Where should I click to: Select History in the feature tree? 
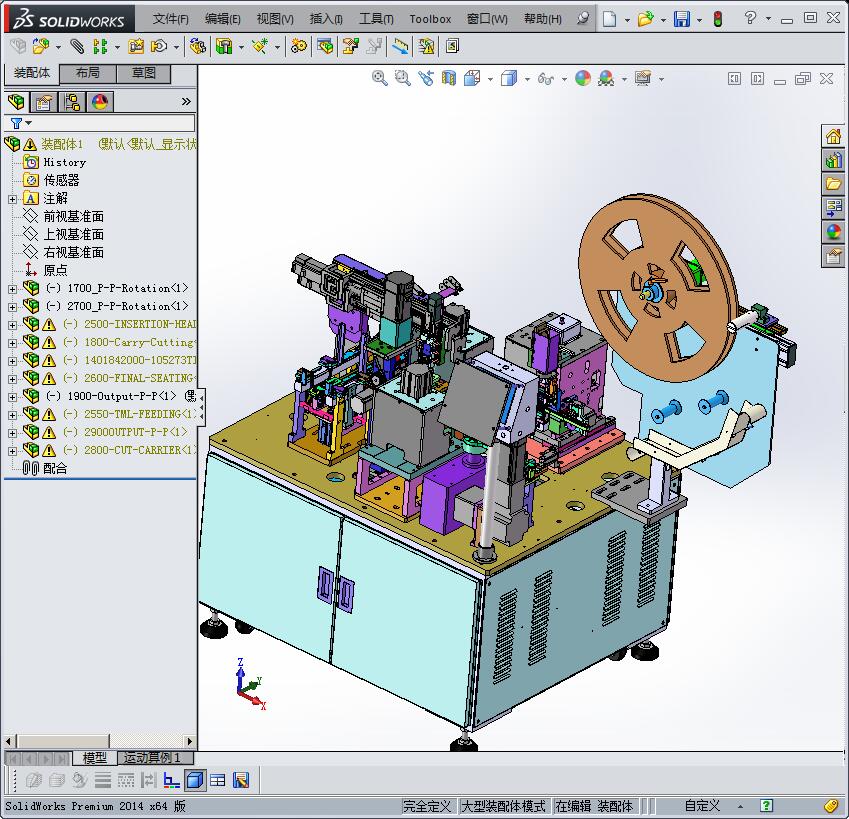(64, 162)
